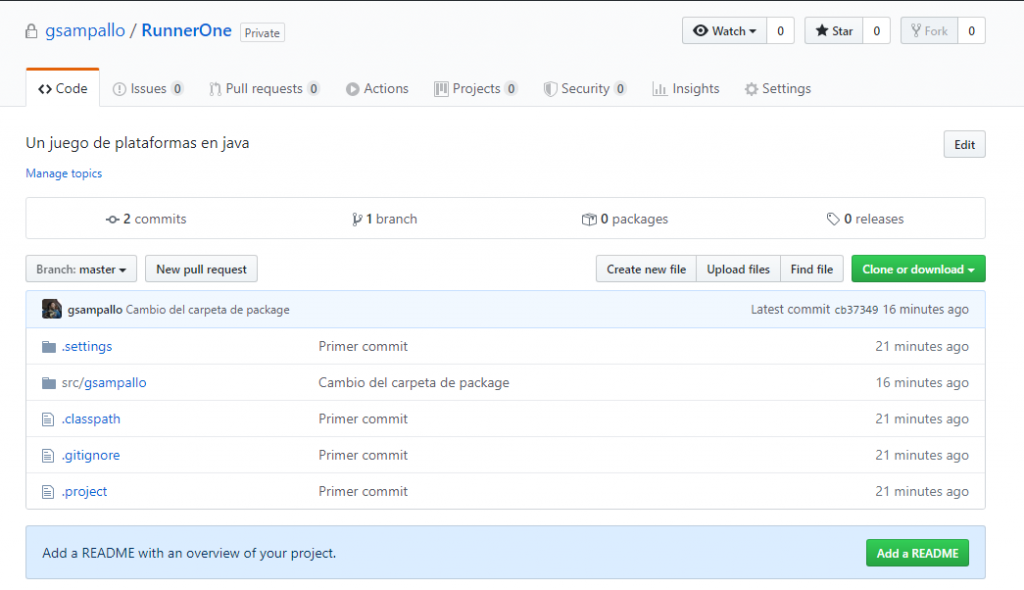View the 2 commits link
This screenshot has height=590, width=1024.
(146, 220)
